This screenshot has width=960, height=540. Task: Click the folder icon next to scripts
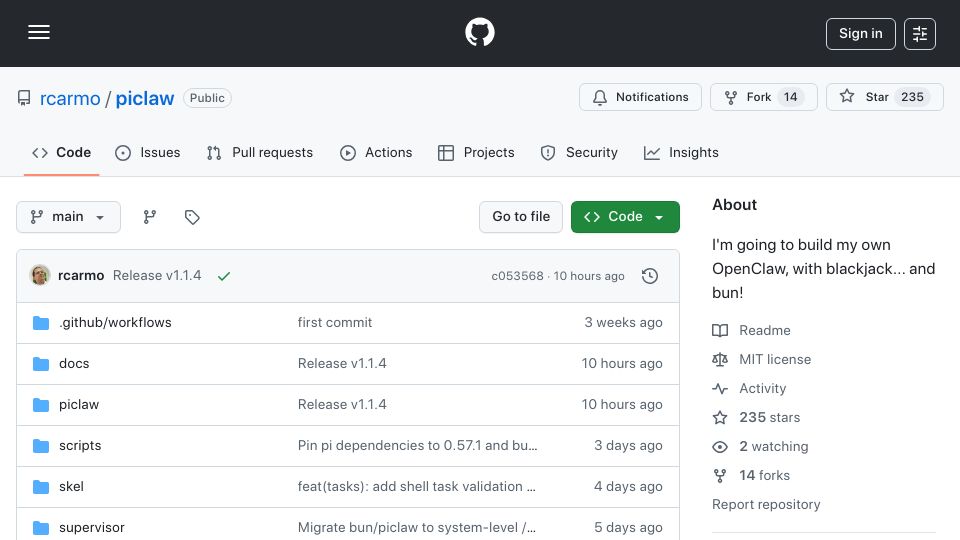coord(41,446)
